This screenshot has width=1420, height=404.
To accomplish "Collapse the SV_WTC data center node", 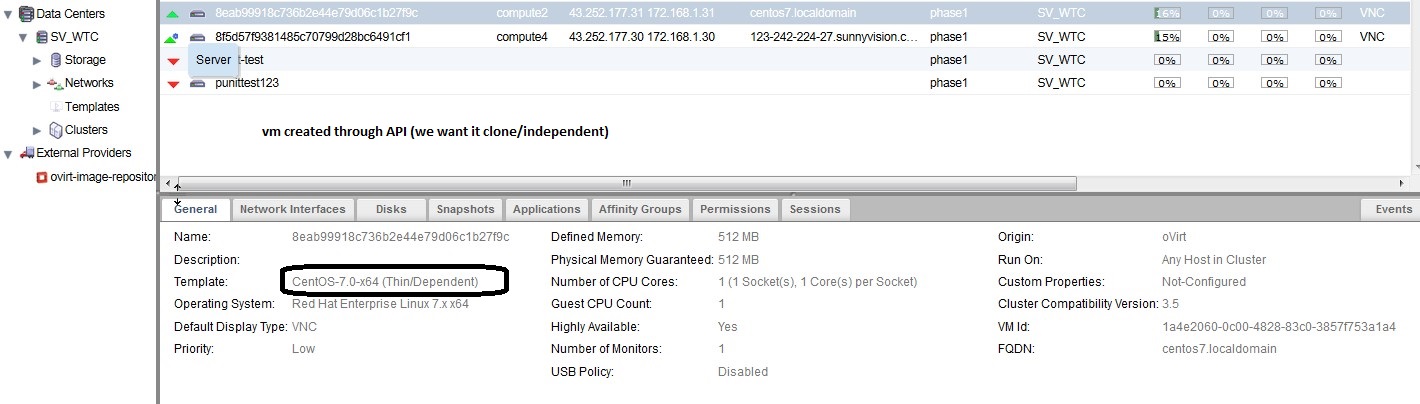I will [23, 37].
